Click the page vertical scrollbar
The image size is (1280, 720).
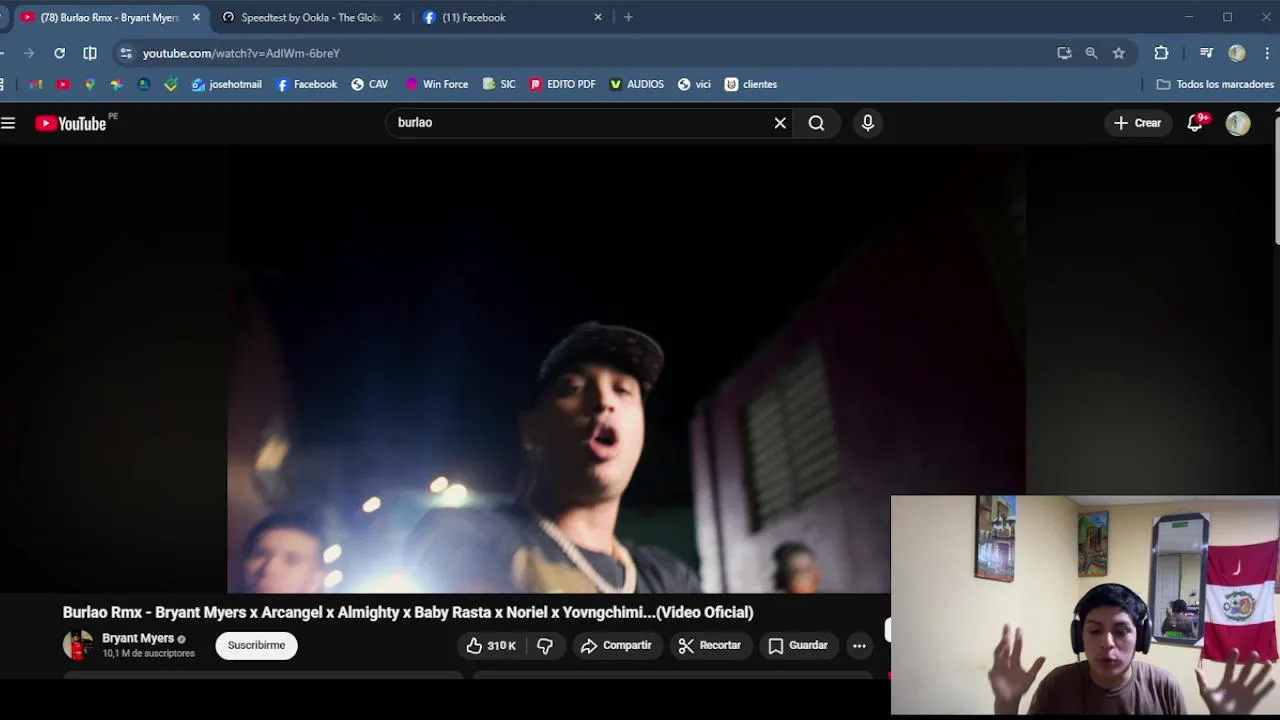coord(1277,180)
